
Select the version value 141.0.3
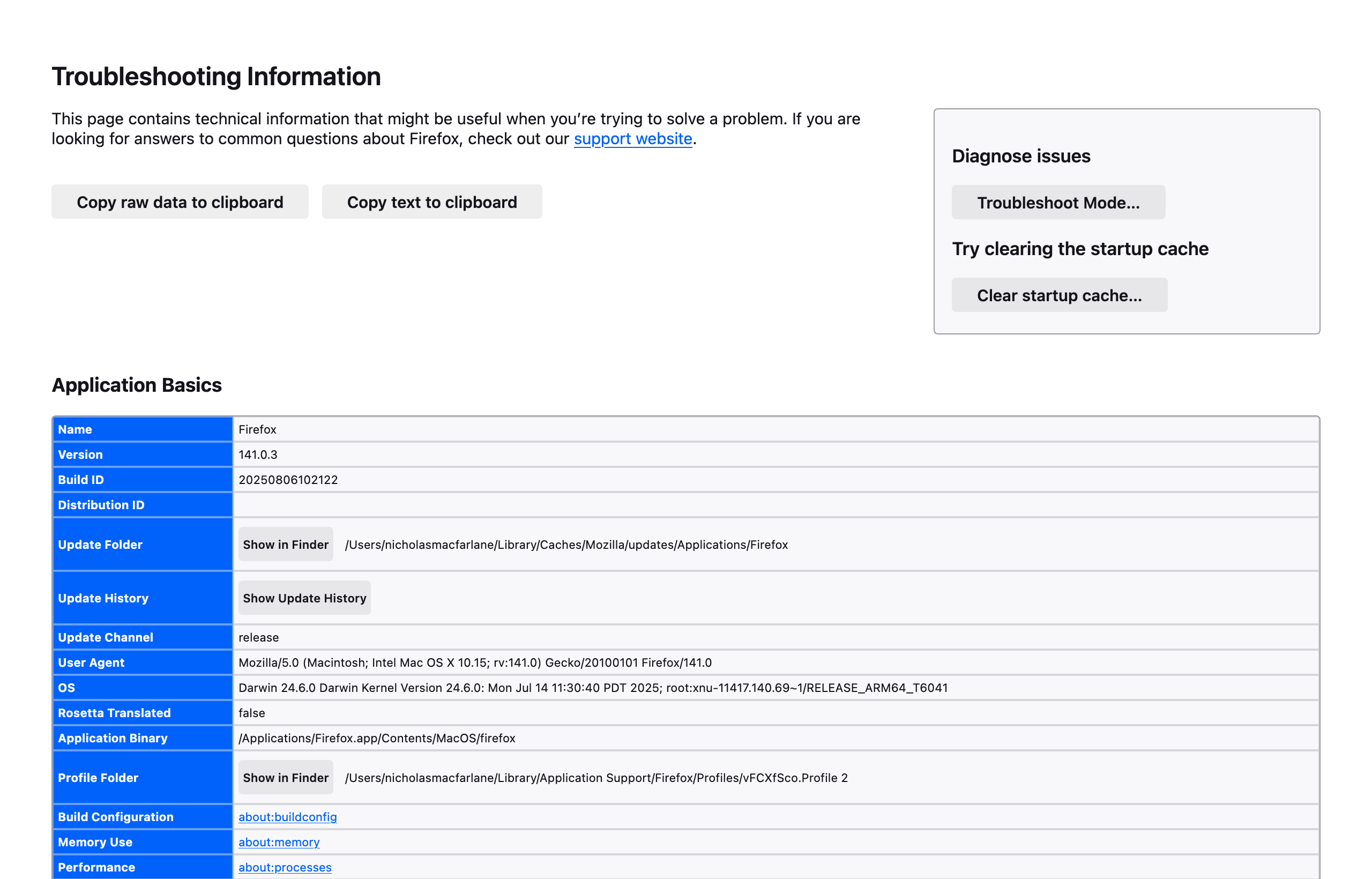click(x=258, y=455)
